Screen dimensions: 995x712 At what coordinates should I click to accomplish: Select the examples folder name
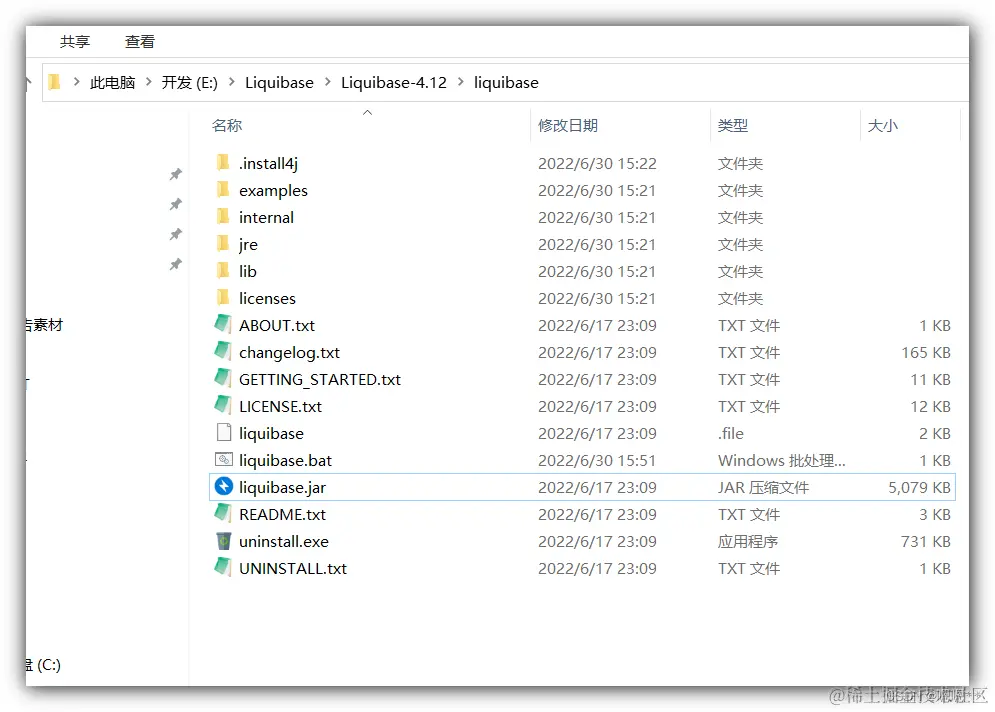(x=273, y=190)
